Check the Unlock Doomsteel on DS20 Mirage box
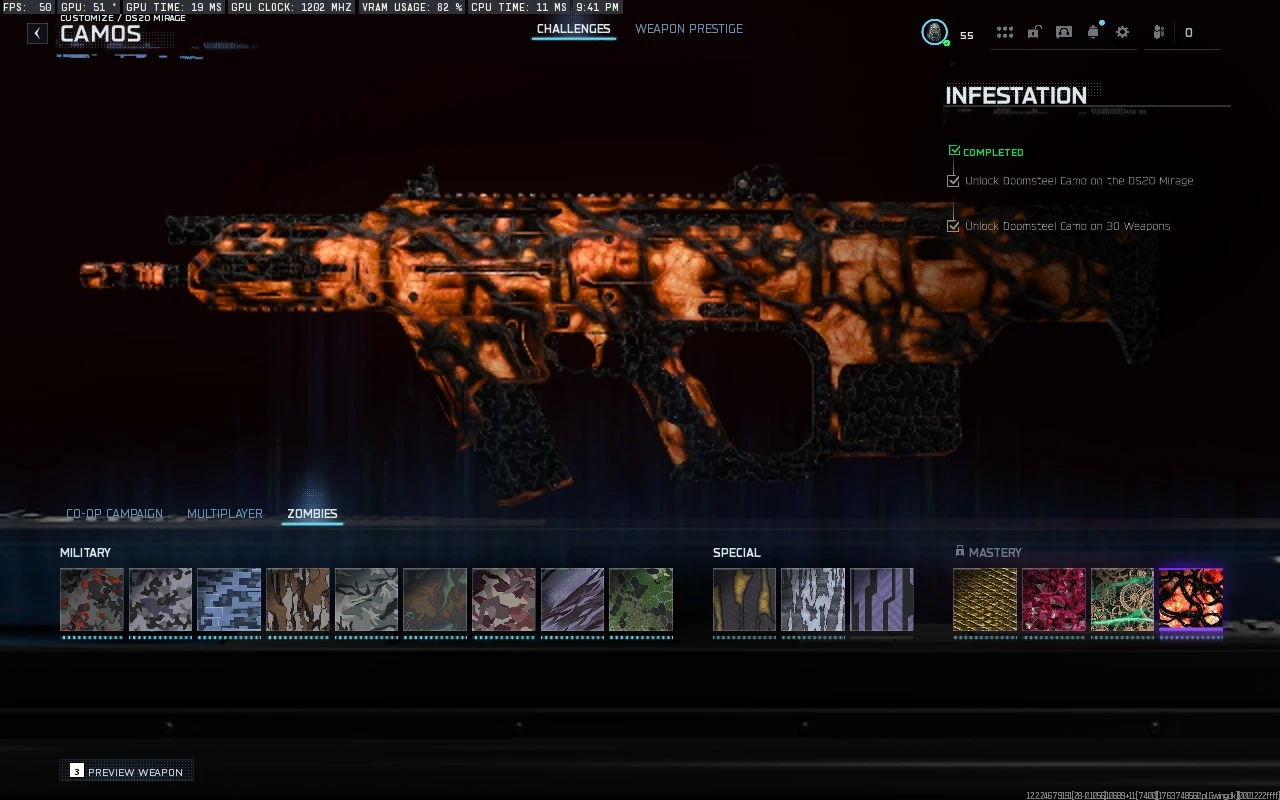1280x800 pixels. (x=953, y=181)
